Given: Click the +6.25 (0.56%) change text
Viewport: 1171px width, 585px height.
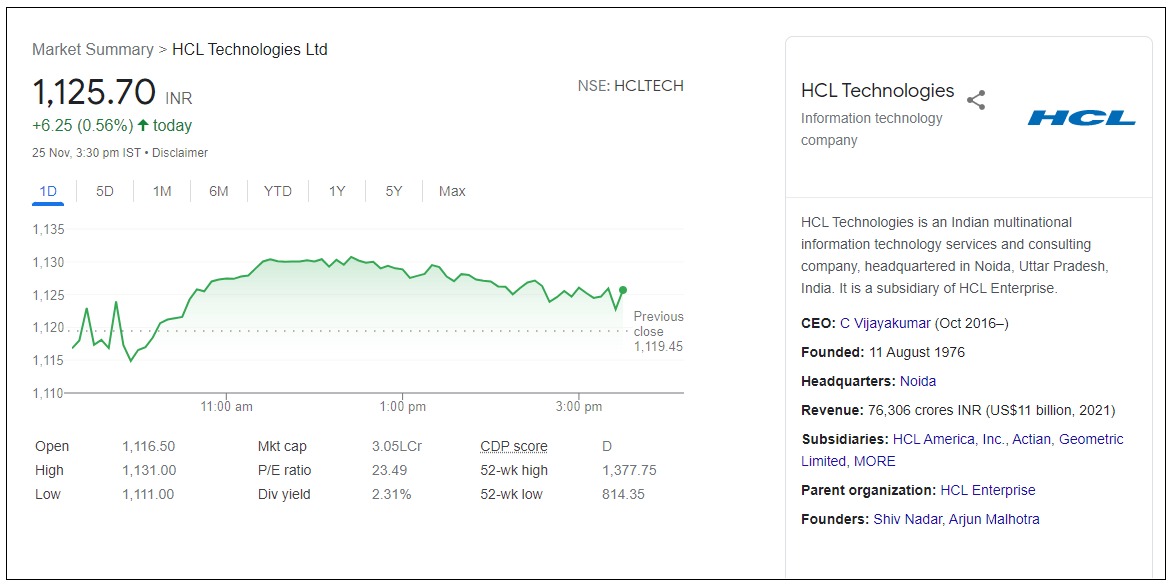Looking at the screenshot, I should (83, 126).
